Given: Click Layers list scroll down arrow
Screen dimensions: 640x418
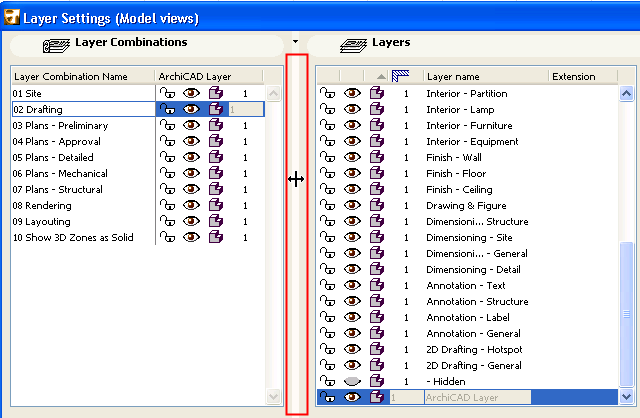Looking at the screenshot, I should (x=626, y=396).
